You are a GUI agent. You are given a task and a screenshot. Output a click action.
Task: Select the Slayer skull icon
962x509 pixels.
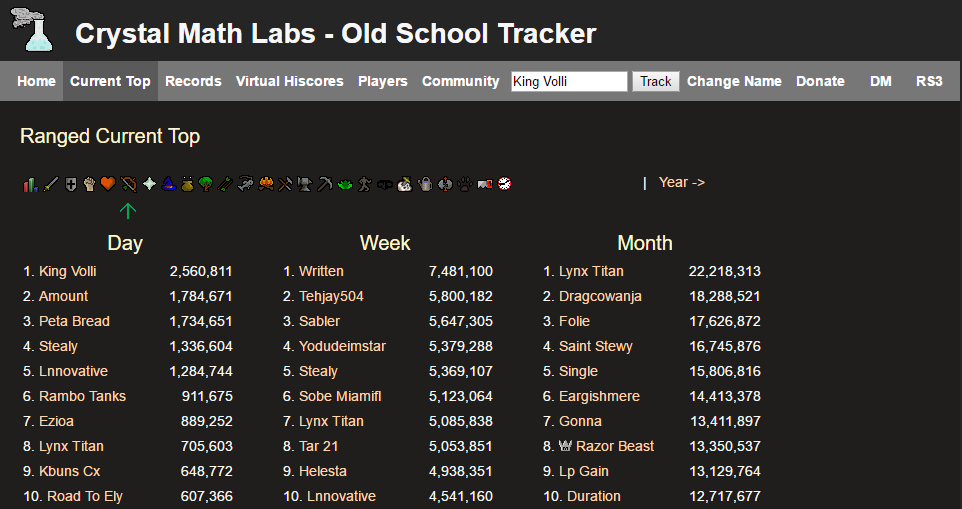point(406,184)
